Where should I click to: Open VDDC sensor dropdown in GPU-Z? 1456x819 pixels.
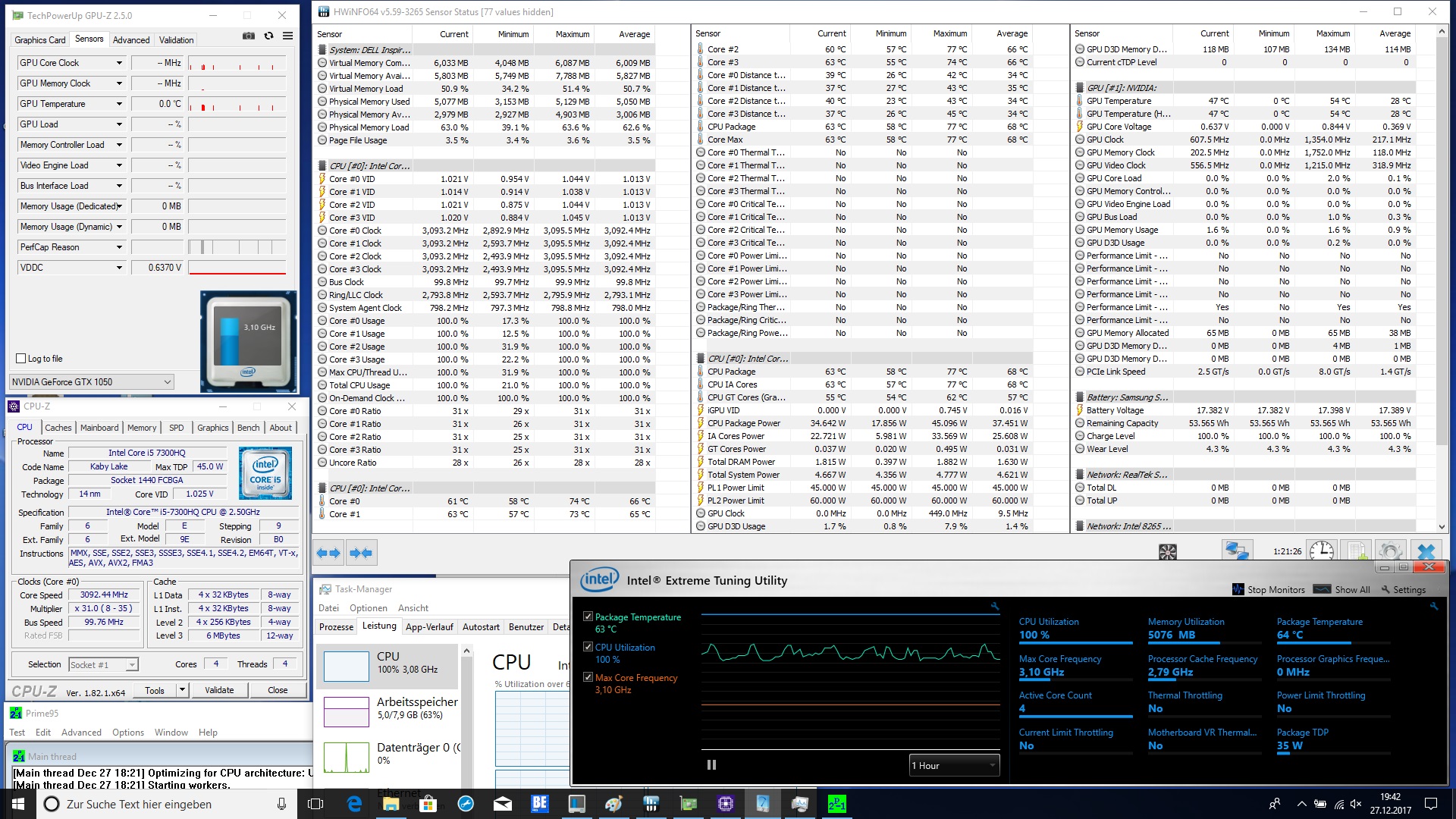(x=119, y=268)
